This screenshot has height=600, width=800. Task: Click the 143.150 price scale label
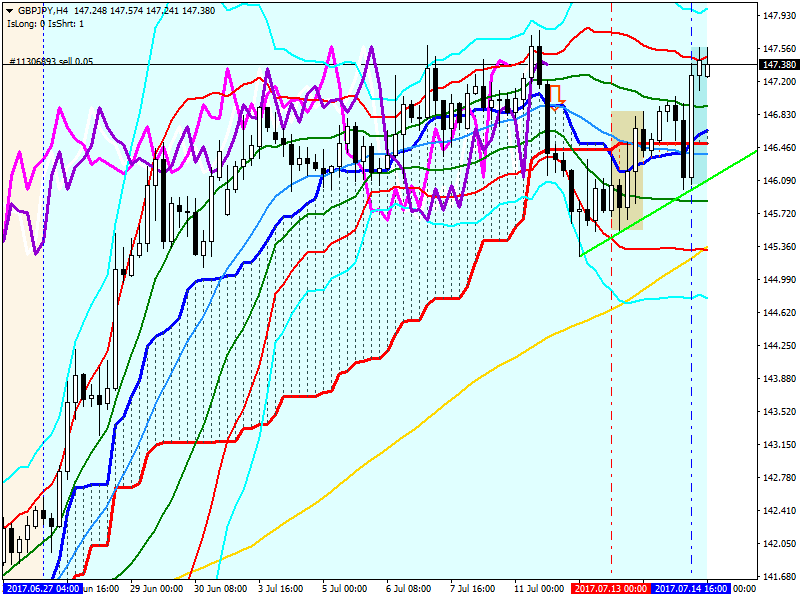[x=779, y=445]
